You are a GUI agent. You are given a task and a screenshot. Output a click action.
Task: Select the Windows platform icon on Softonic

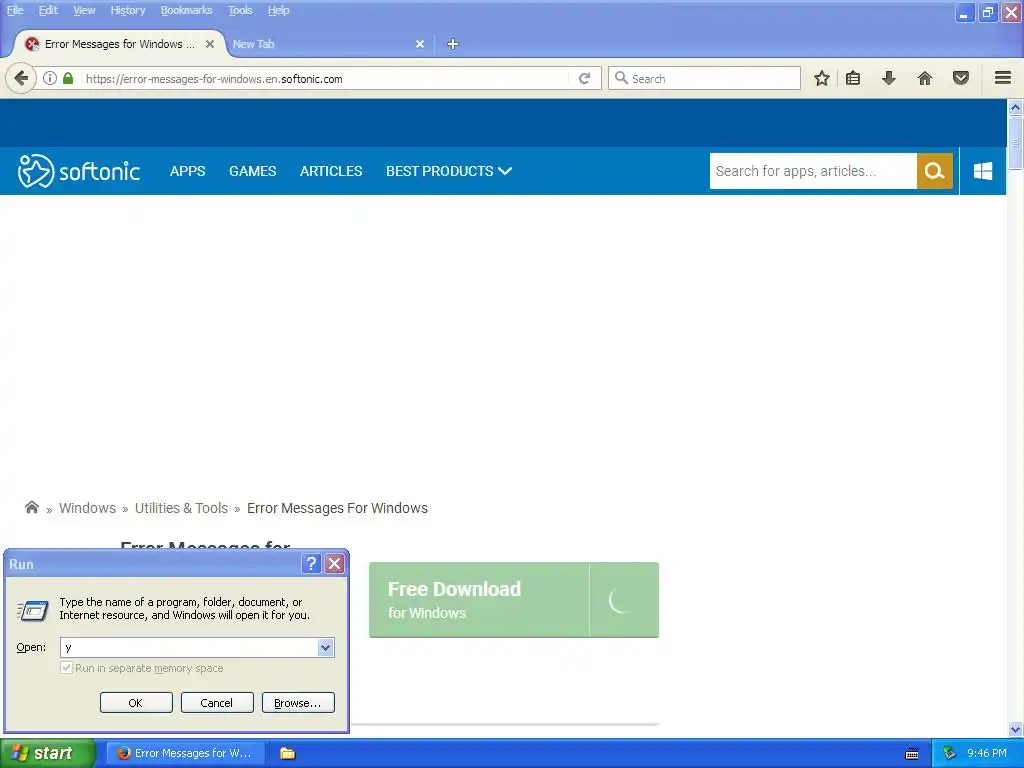tap(983, 171)
